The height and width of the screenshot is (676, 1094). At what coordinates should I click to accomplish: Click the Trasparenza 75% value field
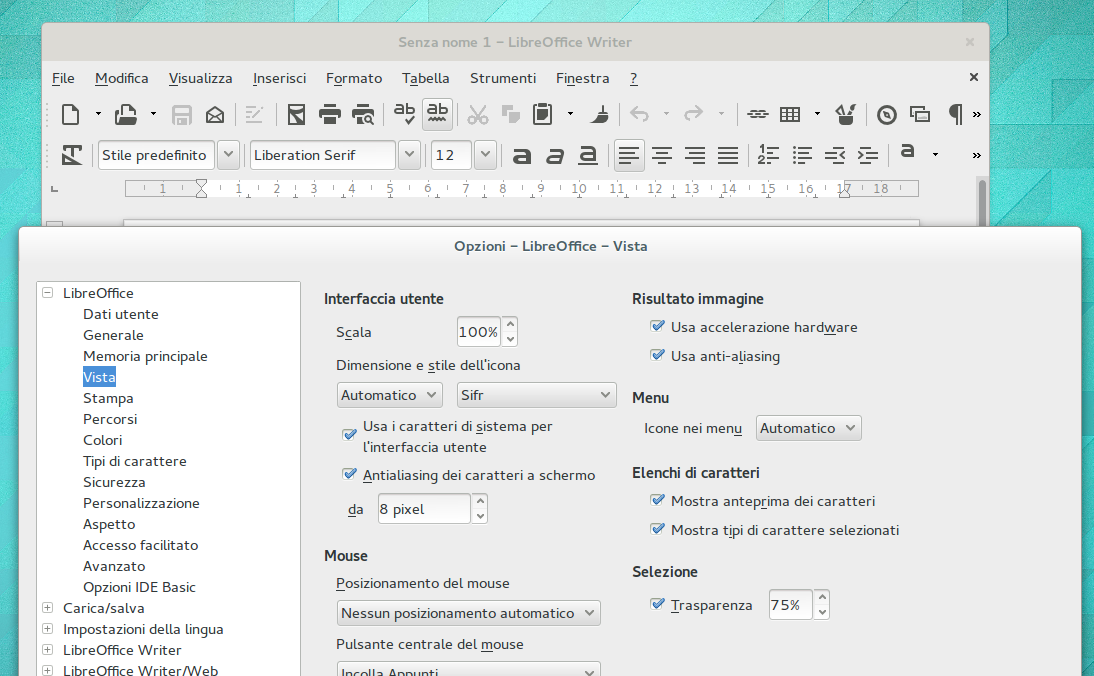tap(790, 605)
